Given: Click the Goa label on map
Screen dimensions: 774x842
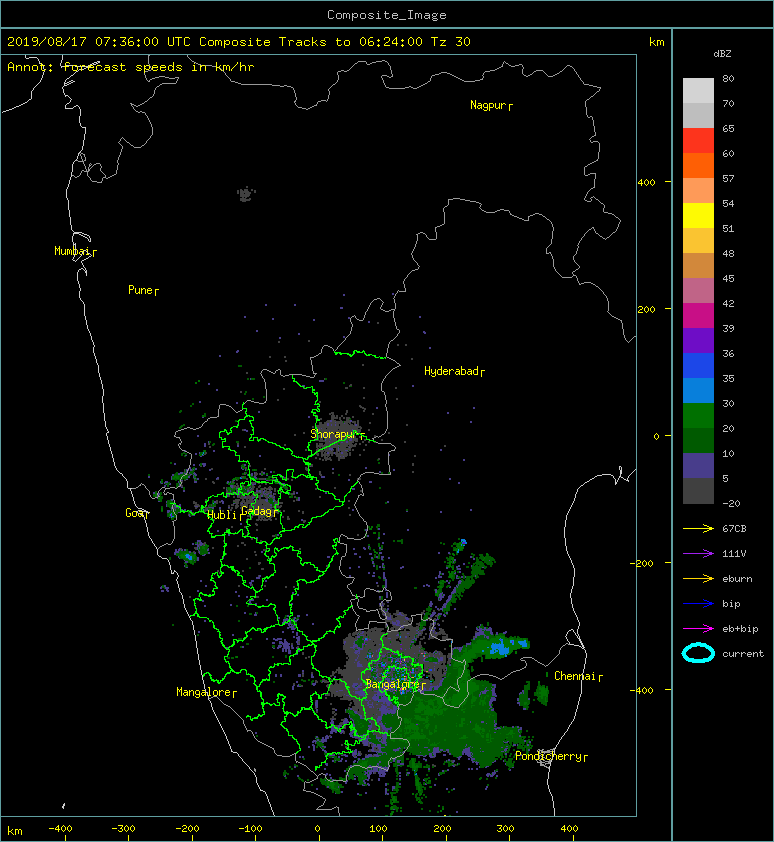Looking at the screenshot, I should [134, 513].
